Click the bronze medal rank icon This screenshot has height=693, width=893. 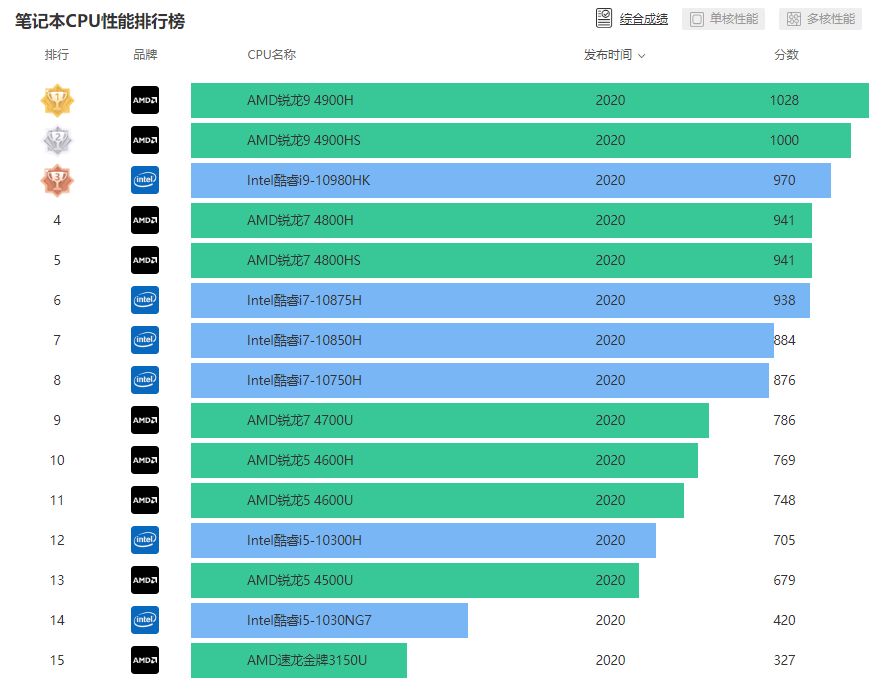tap(57, 180)
